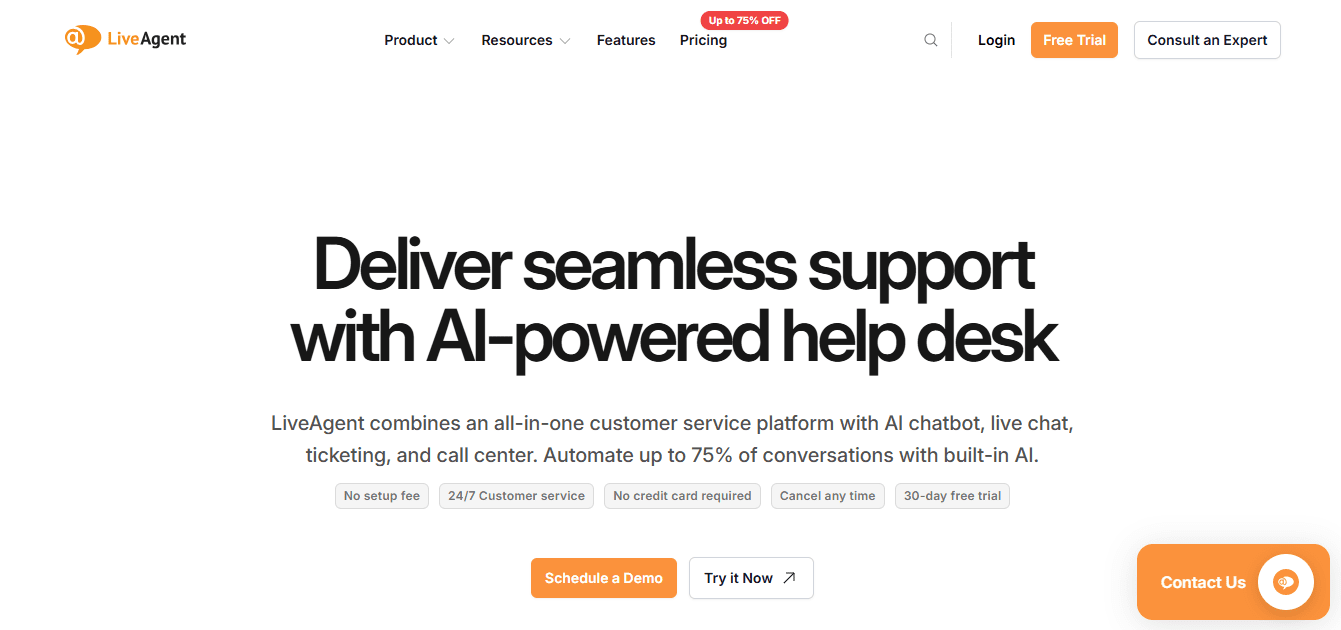The image size is (1341, 630).
Task: Click the LiveAgent wordmark text
Action: coord(147,39)
